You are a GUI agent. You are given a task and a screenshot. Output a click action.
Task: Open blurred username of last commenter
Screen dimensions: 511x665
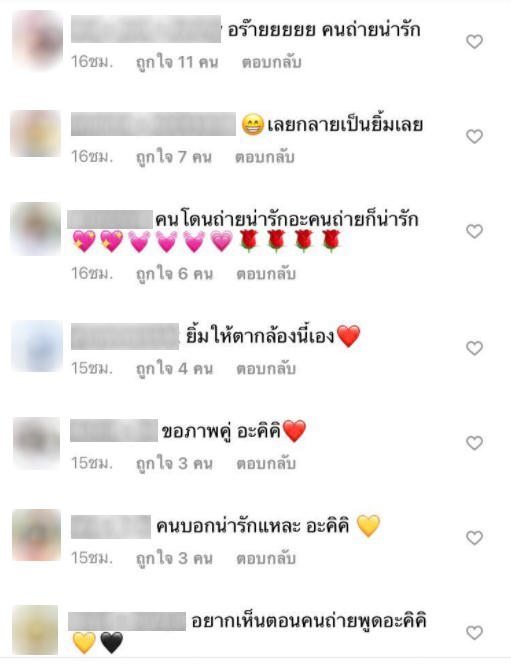tap(127, 621)
